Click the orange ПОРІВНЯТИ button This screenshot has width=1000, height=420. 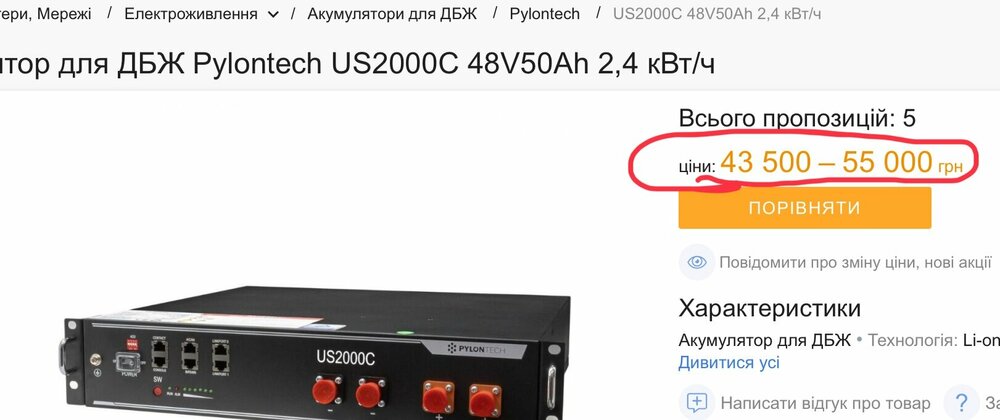(805, 208)
